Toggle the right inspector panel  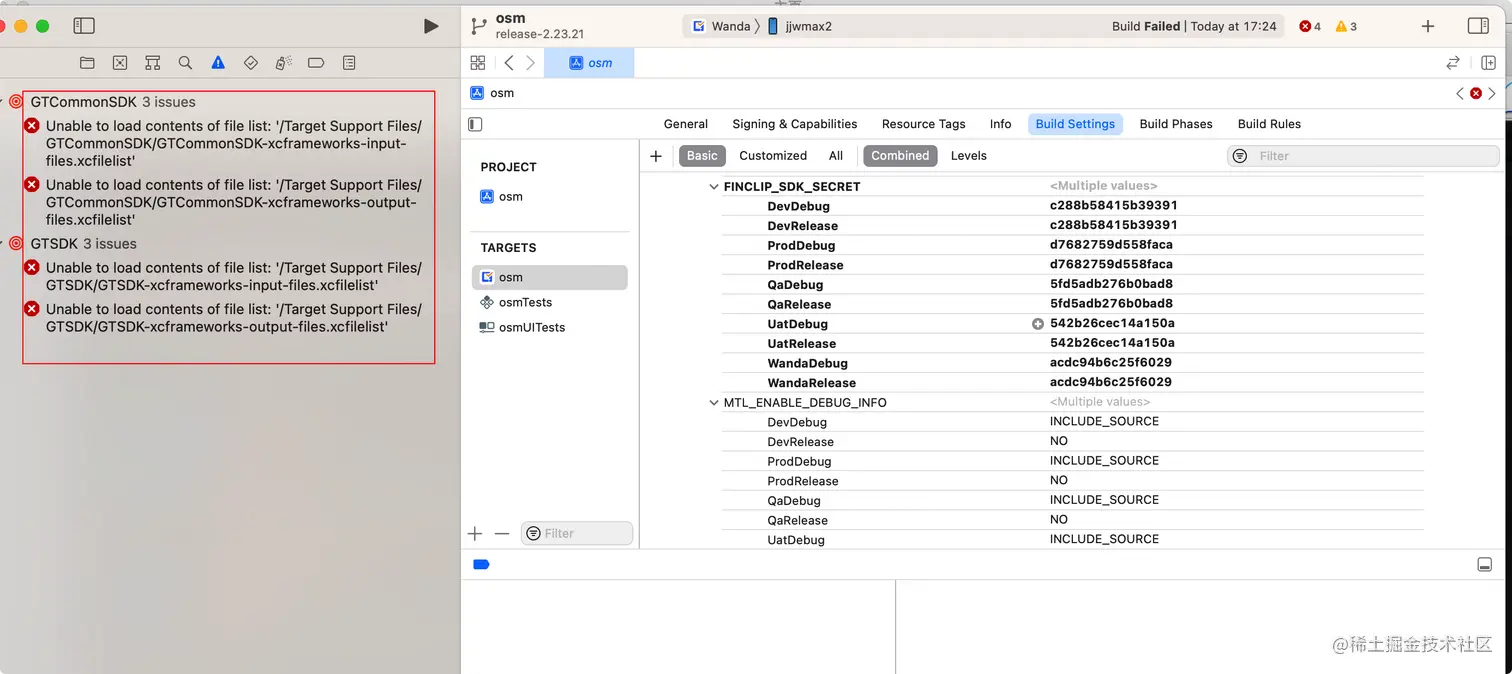click(x=1478, y=26)
